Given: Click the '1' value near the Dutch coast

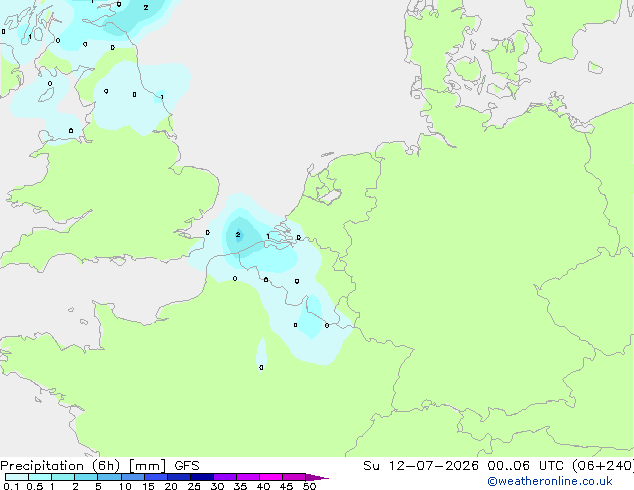Looking at the screenshot, I should 268,237.
